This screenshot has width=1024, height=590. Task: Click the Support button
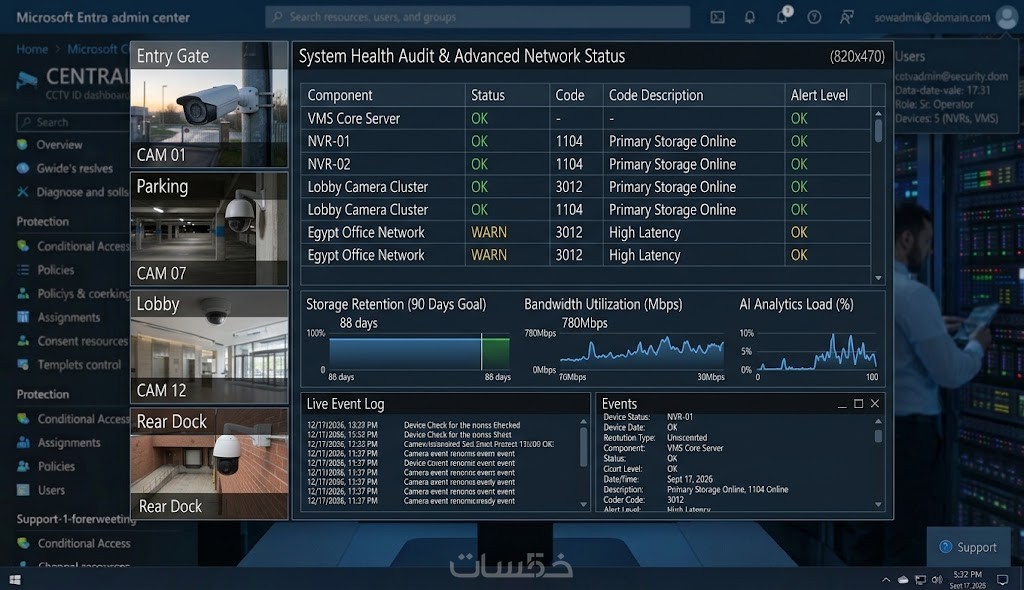(x=968, y=547)
